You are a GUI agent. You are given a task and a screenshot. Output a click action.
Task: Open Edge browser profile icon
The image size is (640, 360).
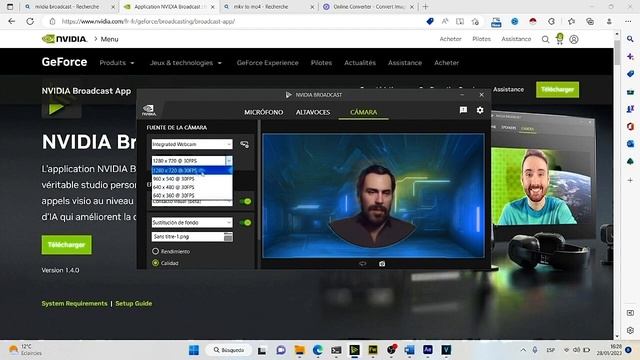(609, 22)
